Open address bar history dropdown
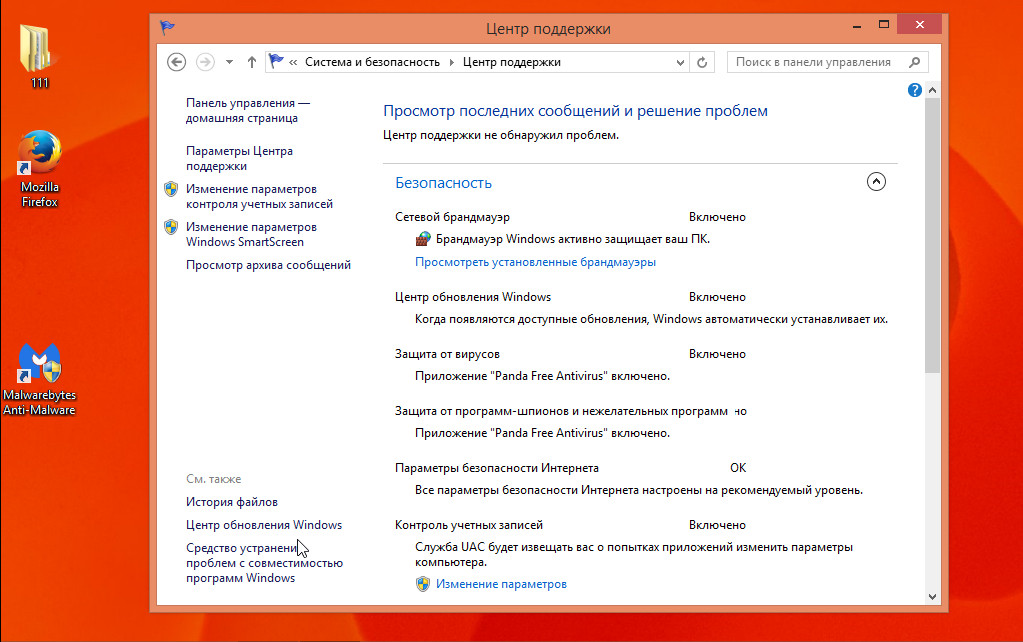1023x642 pixels. click(x=680, y=63)
